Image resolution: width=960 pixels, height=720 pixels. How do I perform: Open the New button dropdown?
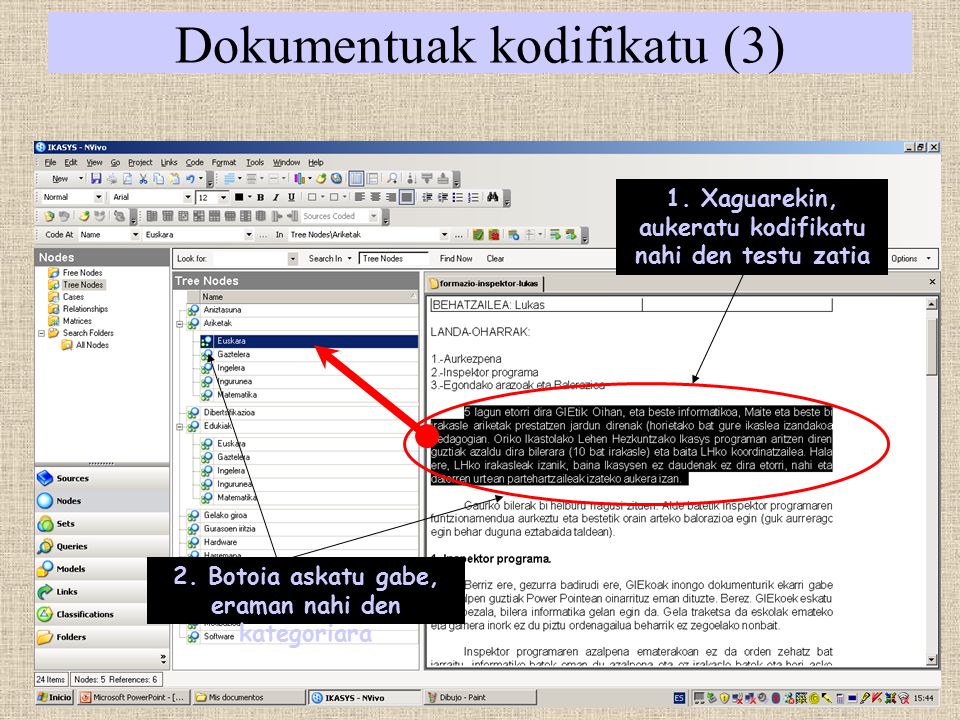point(81,179)
